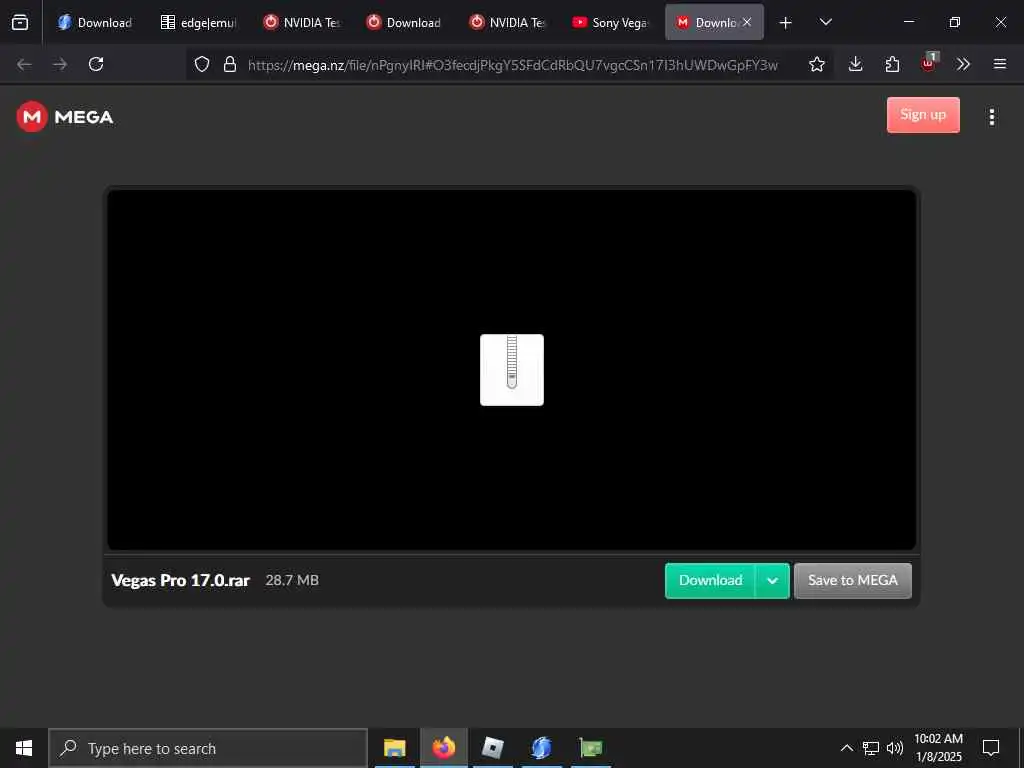Click the network status tray icon
The image size is (1024, 768).
click(x=871, y=748)
